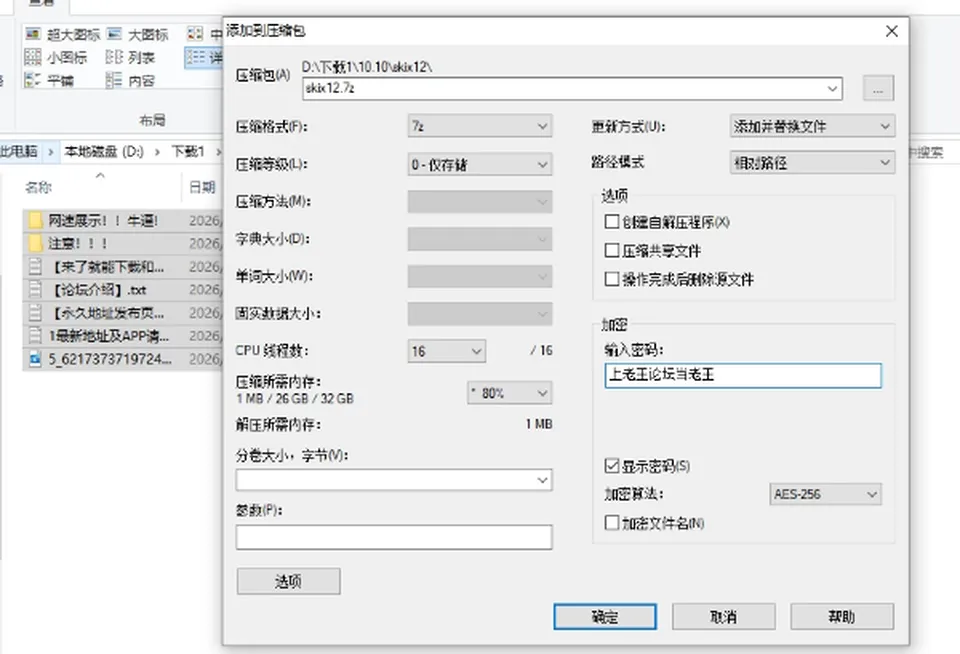Click the 输入密码 password field
Viewport: 960px width, 654px height.
(x=743, y=375)
